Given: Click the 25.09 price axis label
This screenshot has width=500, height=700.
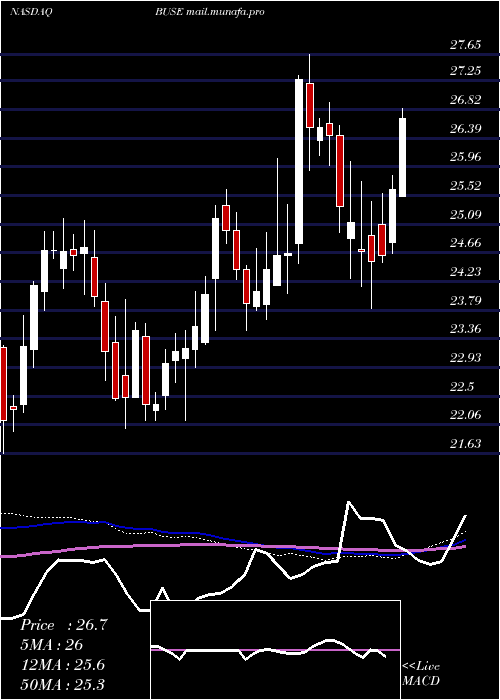Looking at the screenshot, I should pos(465,214).
